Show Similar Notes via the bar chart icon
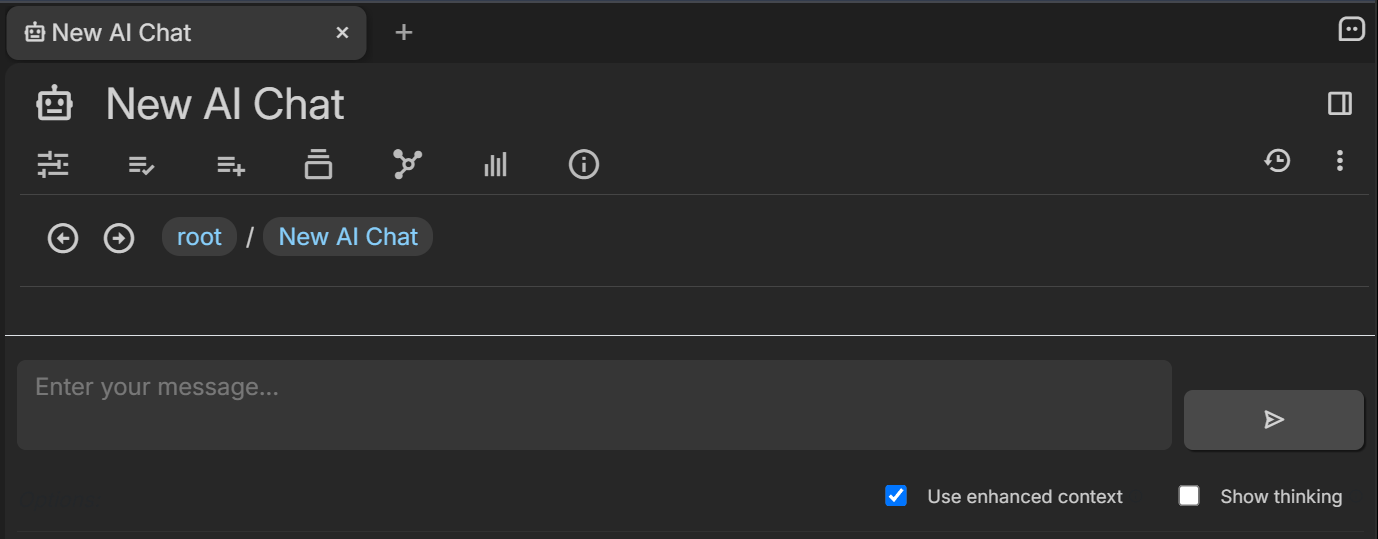 pos(495,164)
